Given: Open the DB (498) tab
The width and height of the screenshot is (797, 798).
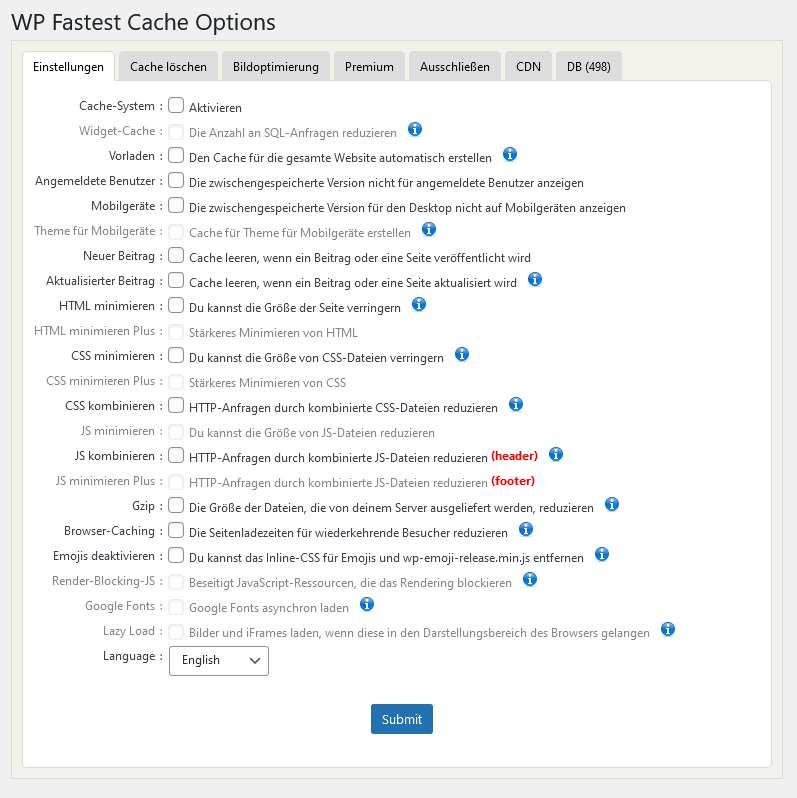Looking at the screenshot, I should point(589,67).
